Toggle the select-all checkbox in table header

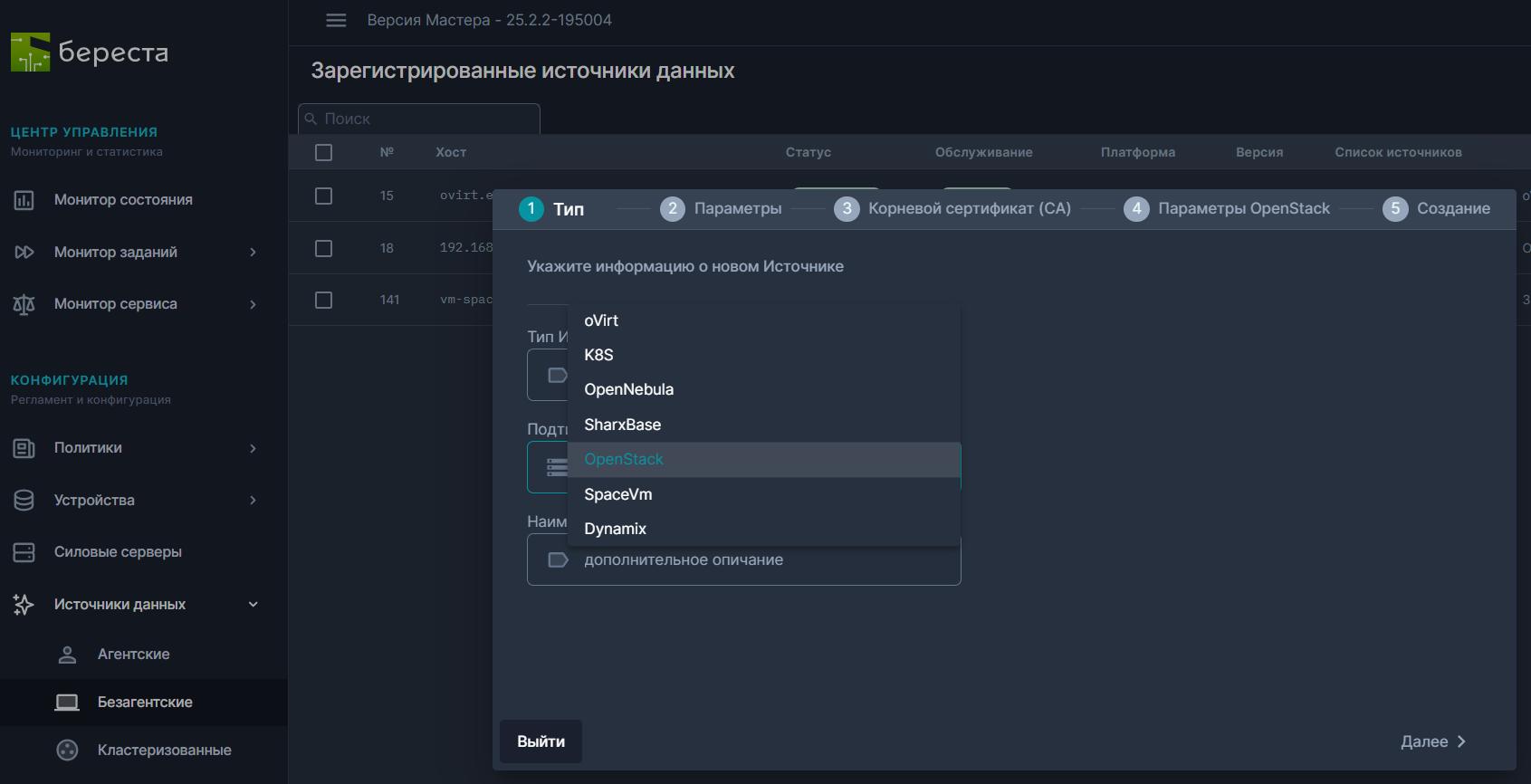point(323,152)
